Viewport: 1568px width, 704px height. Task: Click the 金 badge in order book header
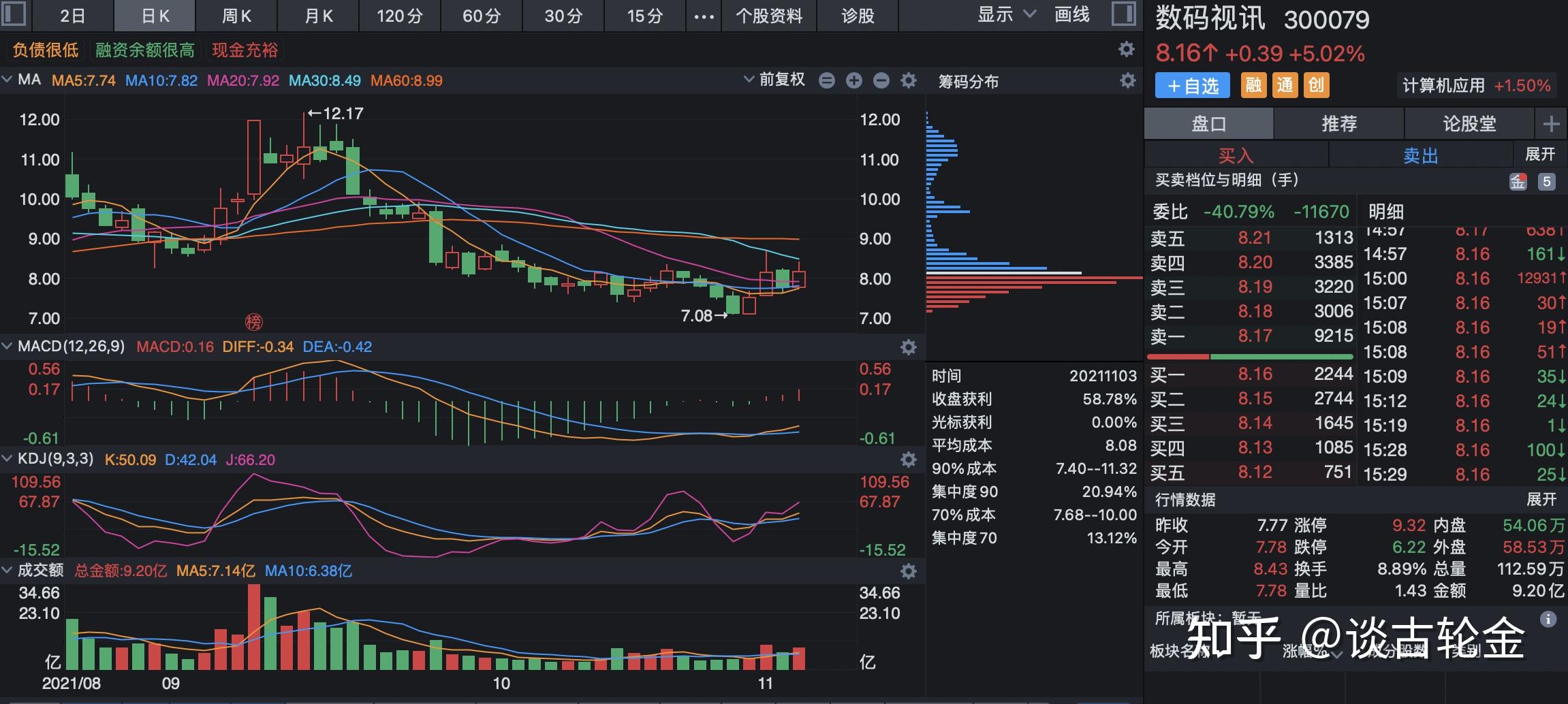1518,182
